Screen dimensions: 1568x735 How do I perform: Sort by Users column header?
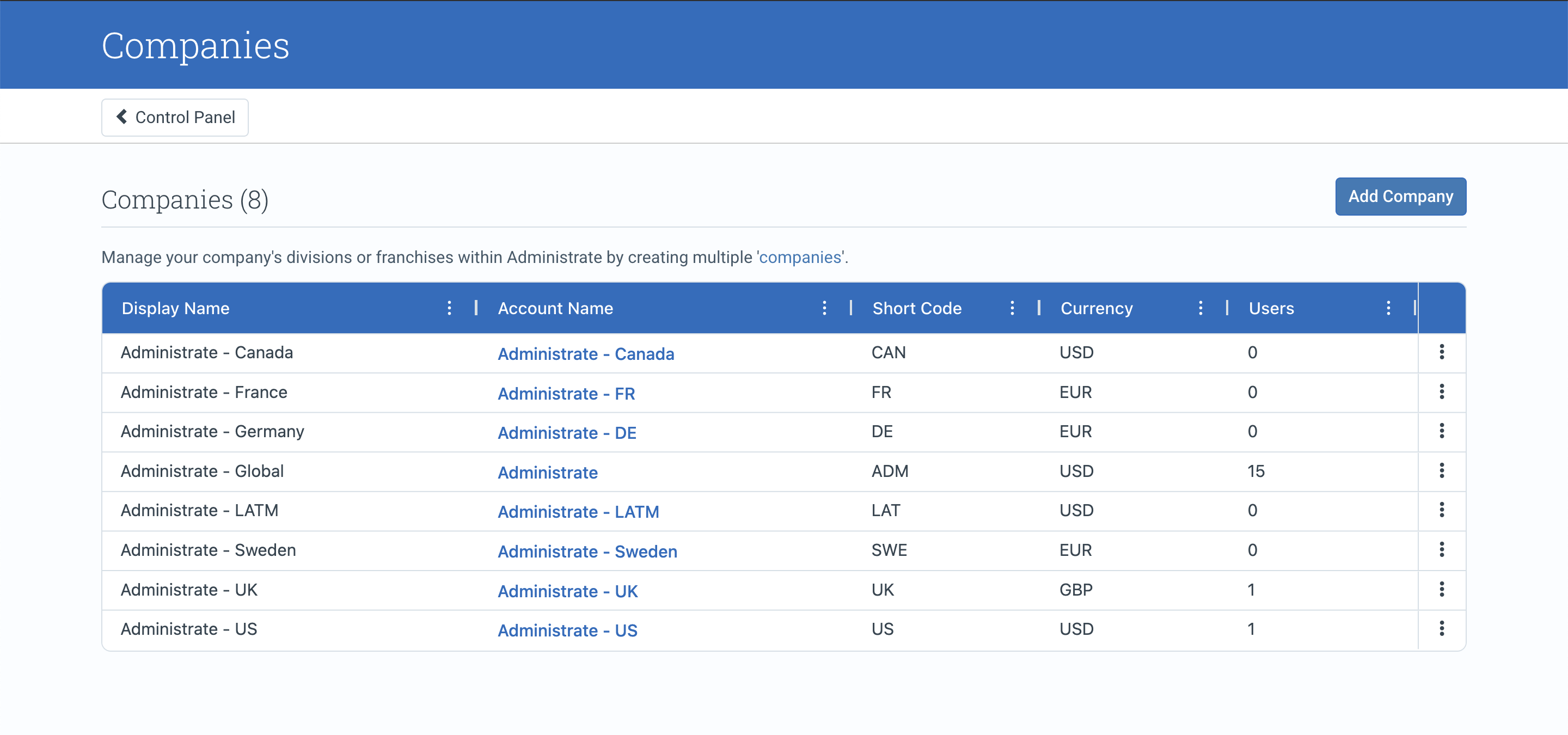pyautogui.click(x=1271, y=309)
